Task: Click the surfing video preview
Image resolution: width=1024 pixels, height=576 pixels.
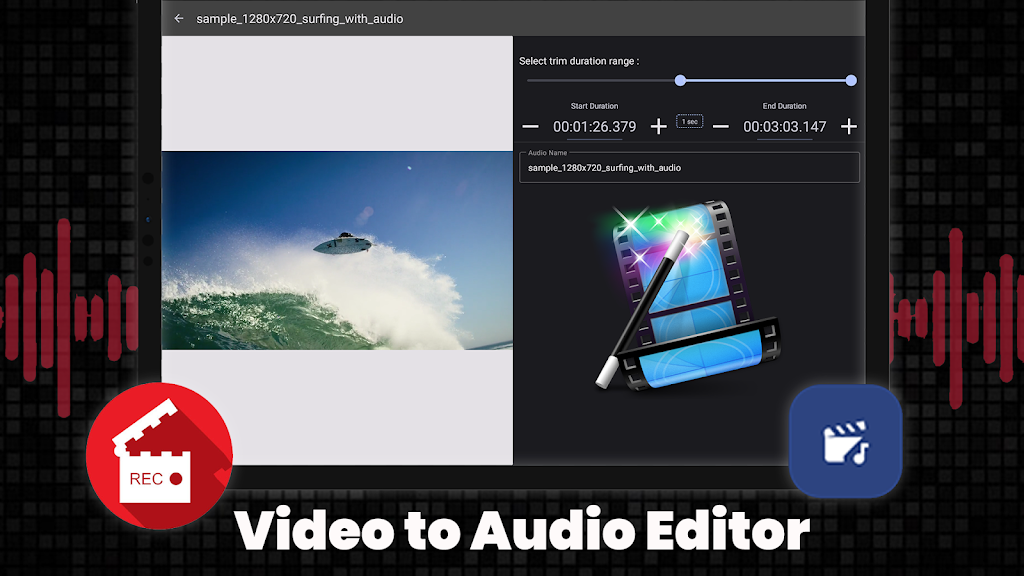Action: coord(337,250)
